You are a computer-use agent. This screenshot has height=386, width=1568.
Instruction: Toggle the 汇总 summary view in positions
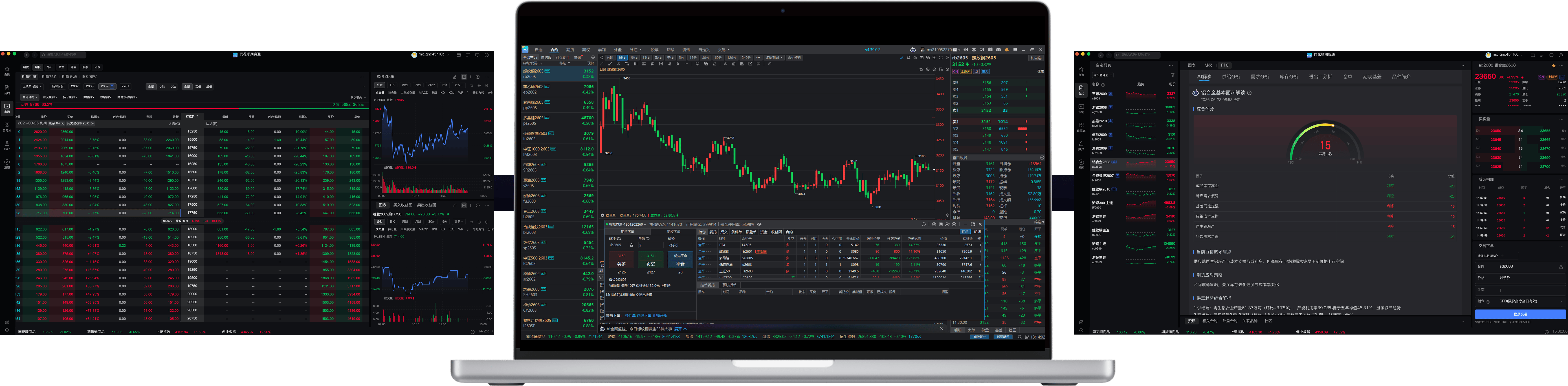tap(965, 232)
